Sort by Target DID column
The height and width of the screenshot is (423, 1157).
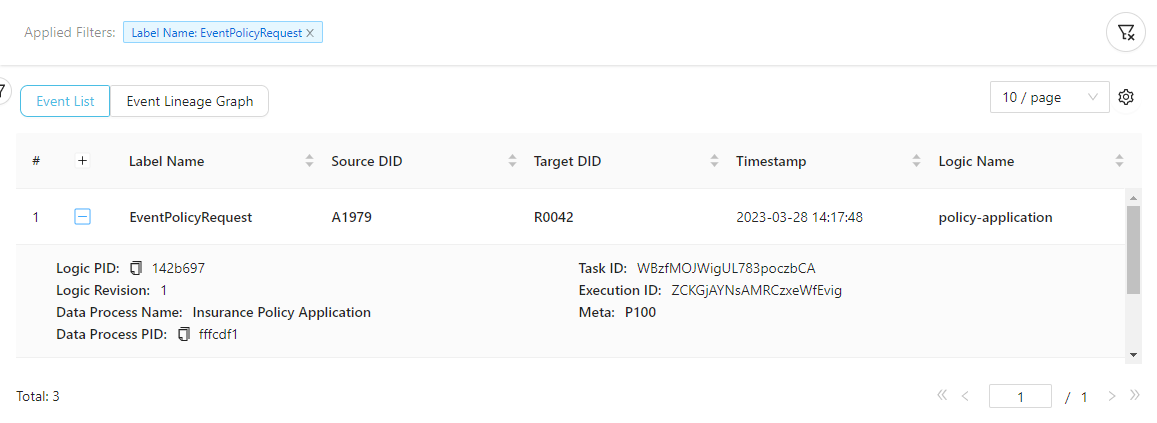coord(714,161)
